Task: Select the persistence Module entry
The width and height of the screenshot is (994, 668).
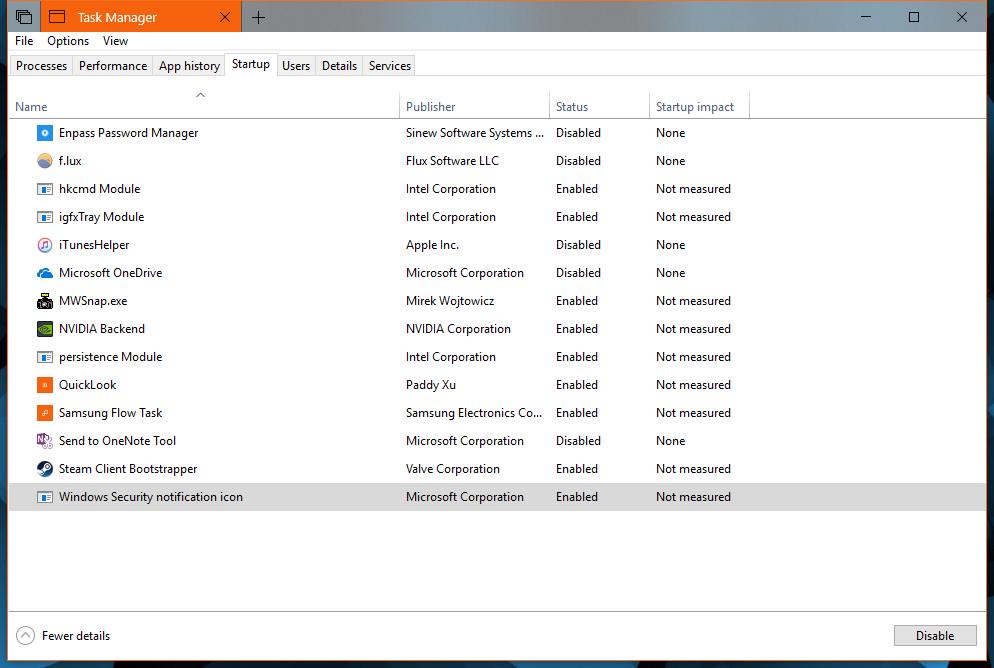Action: coord(110,357)
